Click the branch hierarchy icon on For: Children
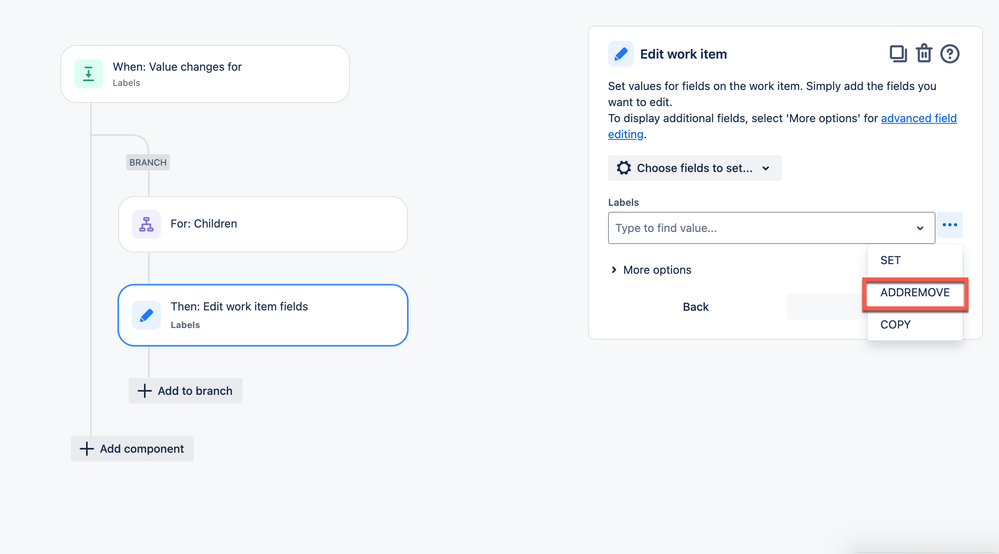The height and width of the screenshot is (554, 999). (146, 224)
